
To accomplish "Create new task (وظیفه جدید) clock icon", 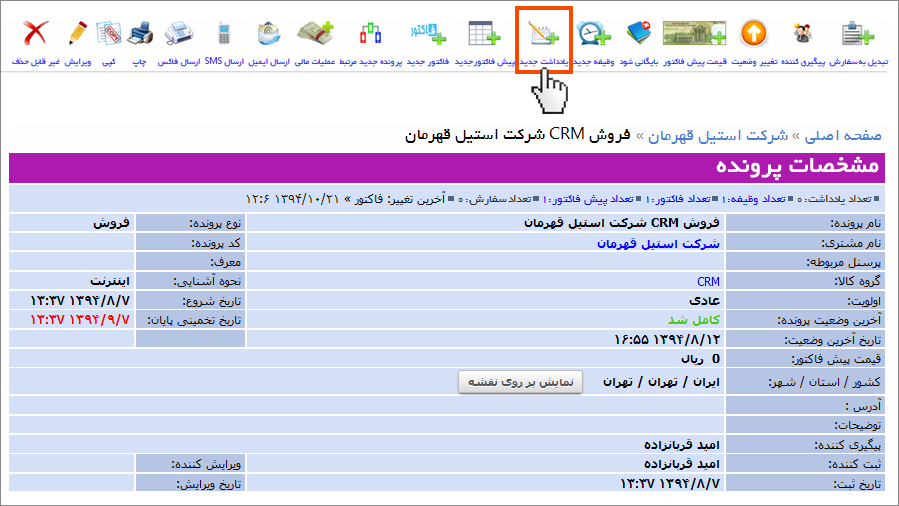I will 593,33.
